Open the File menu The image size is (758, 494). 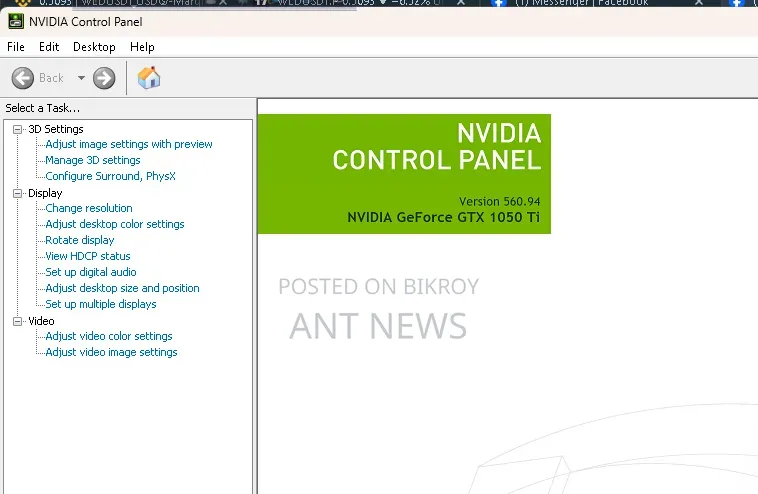pos(15,47)
